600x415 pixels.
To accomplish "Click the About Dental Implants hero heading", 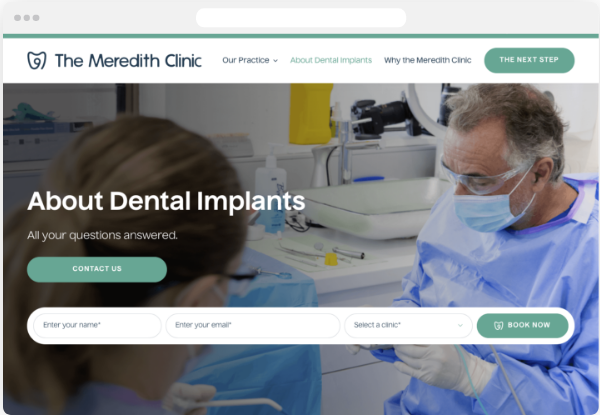I will pos(166,201).
